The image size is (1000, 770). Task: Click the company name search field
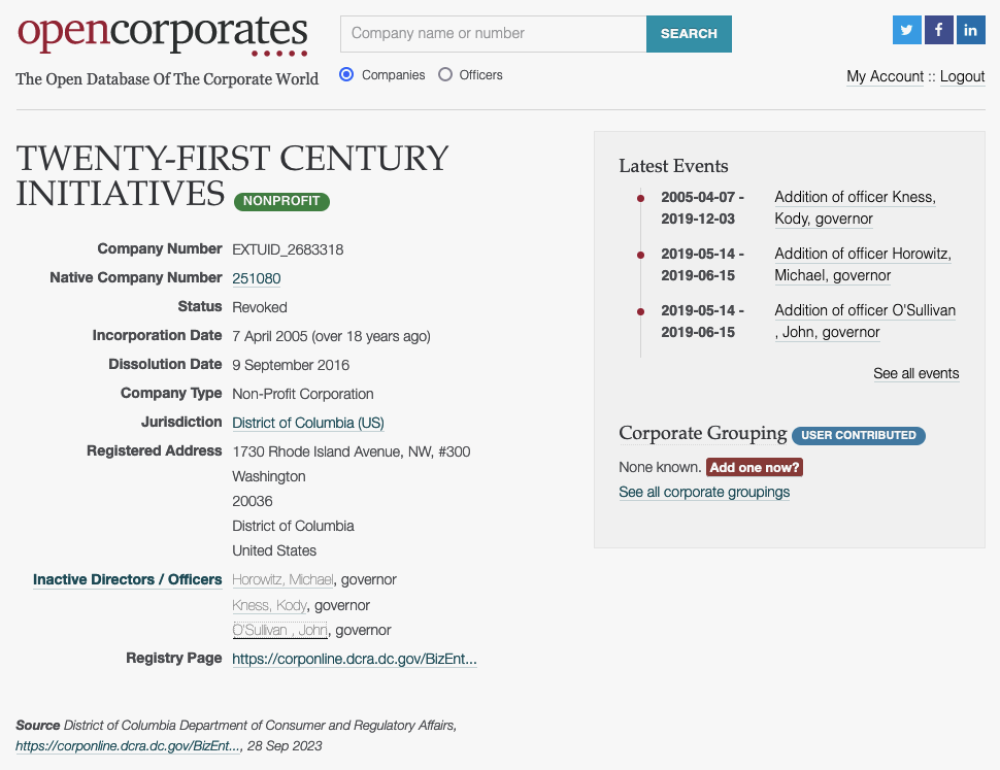pyautogui.click(x=493, y=34)
